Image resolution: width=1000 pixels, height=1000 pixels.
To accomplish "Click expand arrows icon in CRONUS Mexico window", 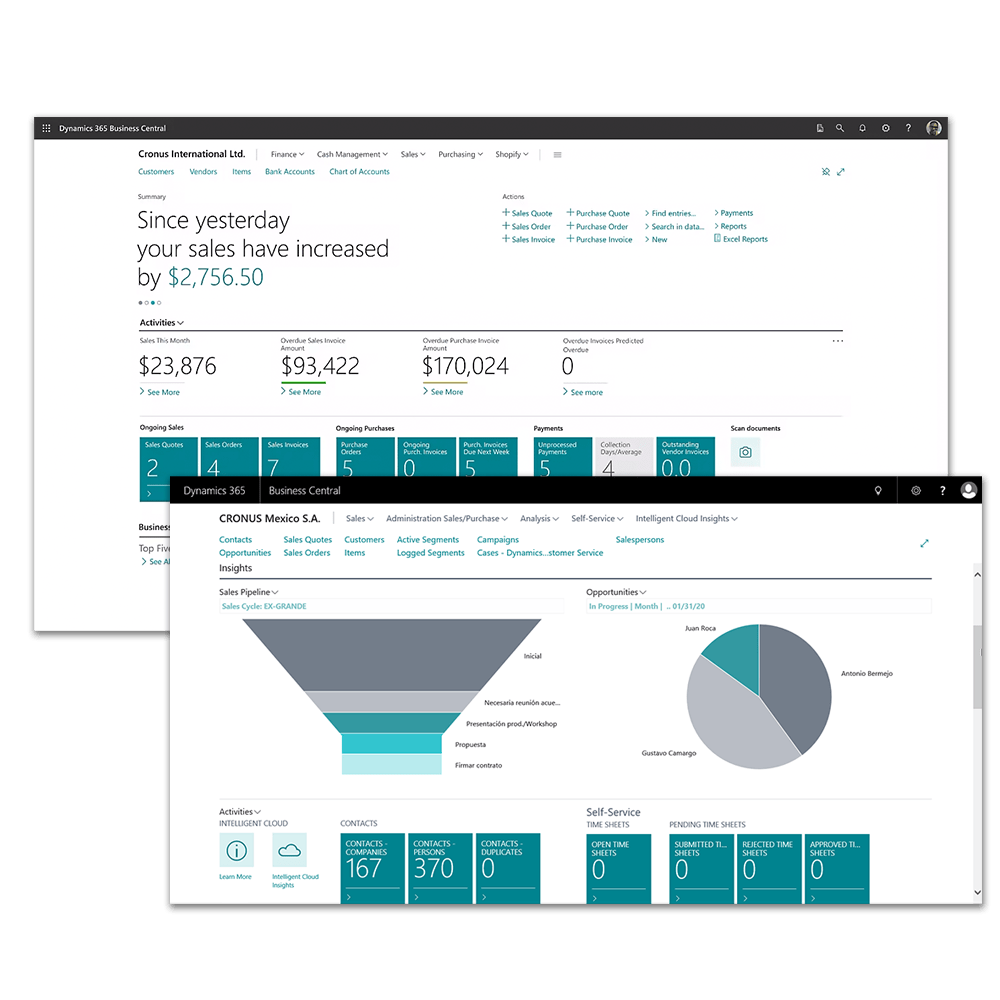I will [x=924, y=543].
